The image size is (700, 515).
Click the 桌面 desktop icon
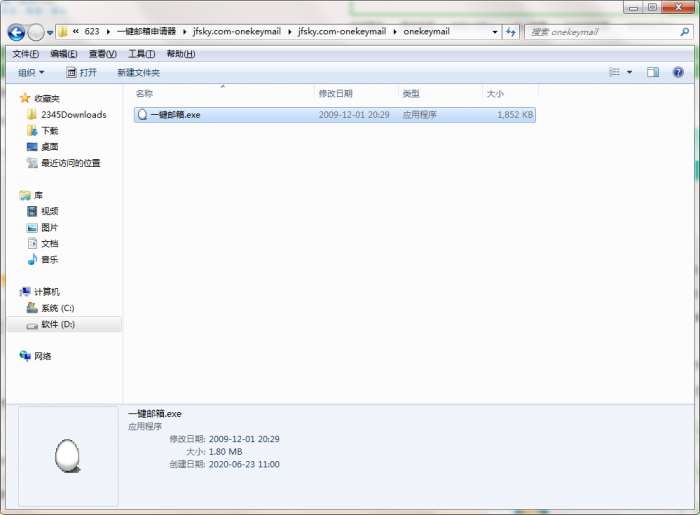[x=32, y=146]
